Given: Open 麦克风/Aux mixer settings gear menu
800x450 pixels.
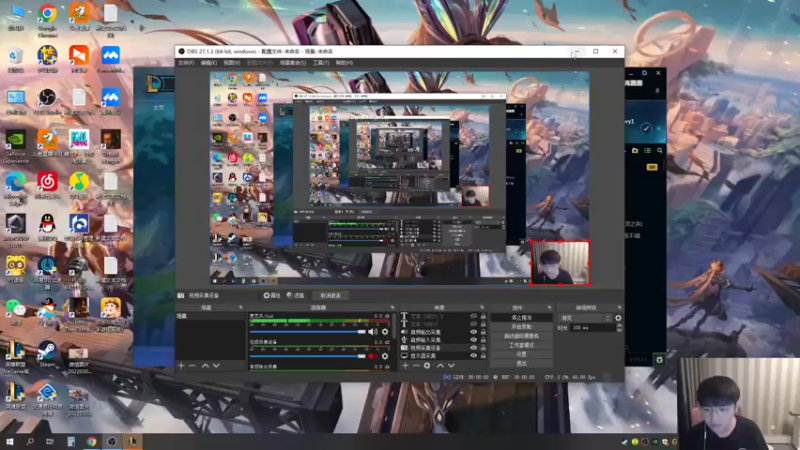Looking at the screenshot, I should coord(385,332).
